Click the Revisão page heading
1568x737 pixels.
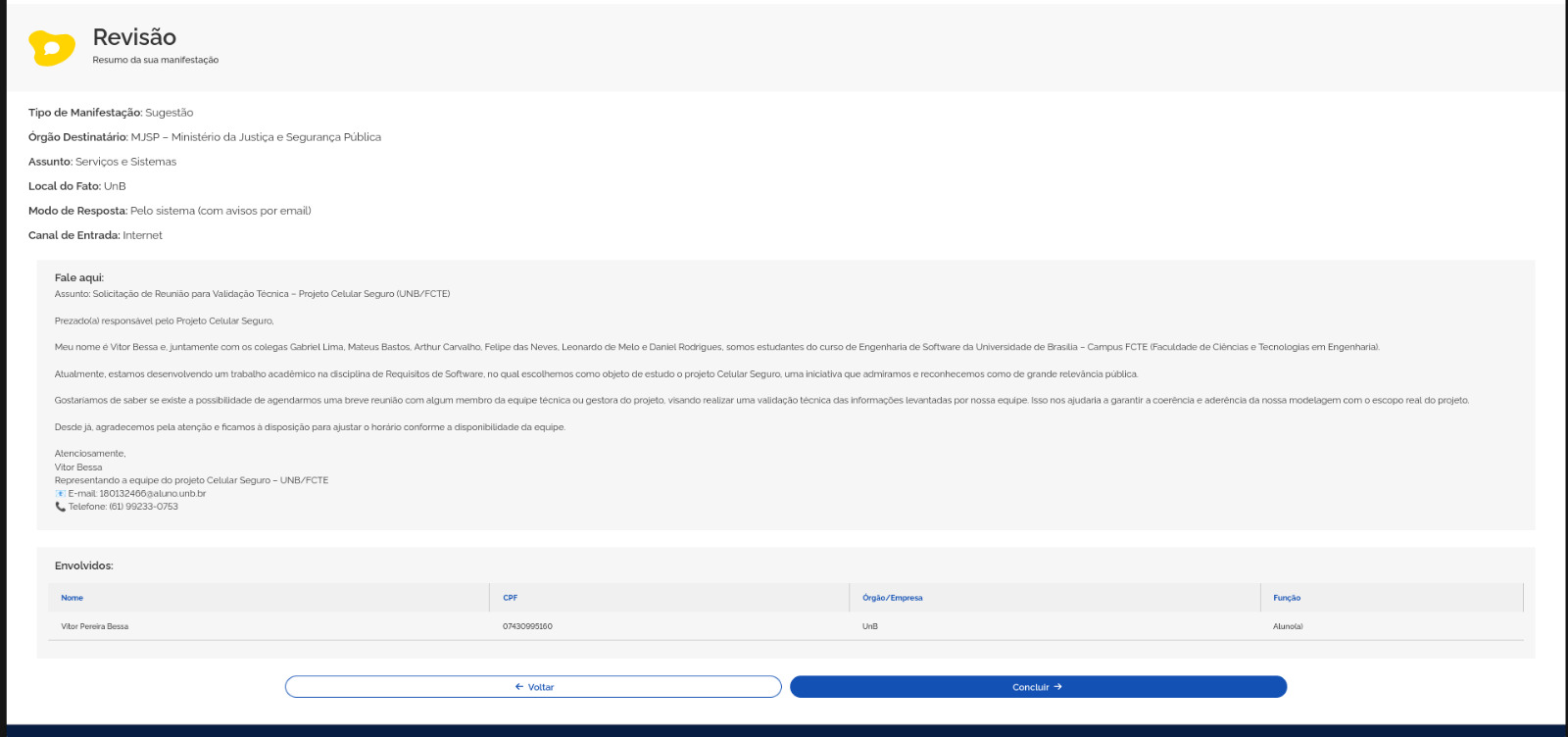(x=134, y=37)
